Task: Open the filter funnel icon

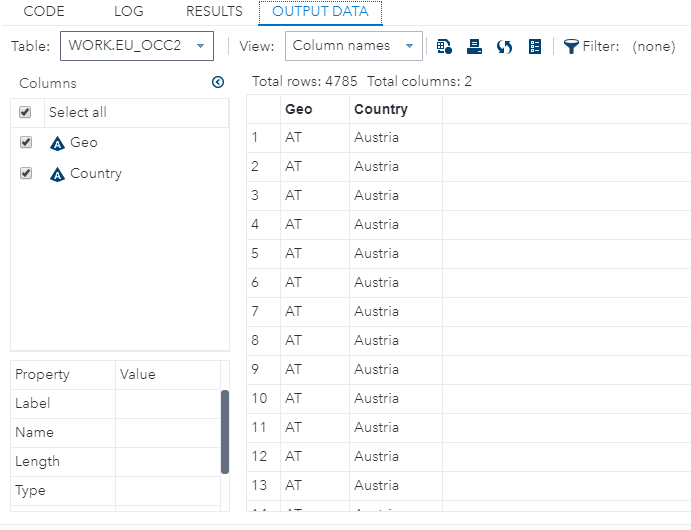Action: tap(571, 46)
